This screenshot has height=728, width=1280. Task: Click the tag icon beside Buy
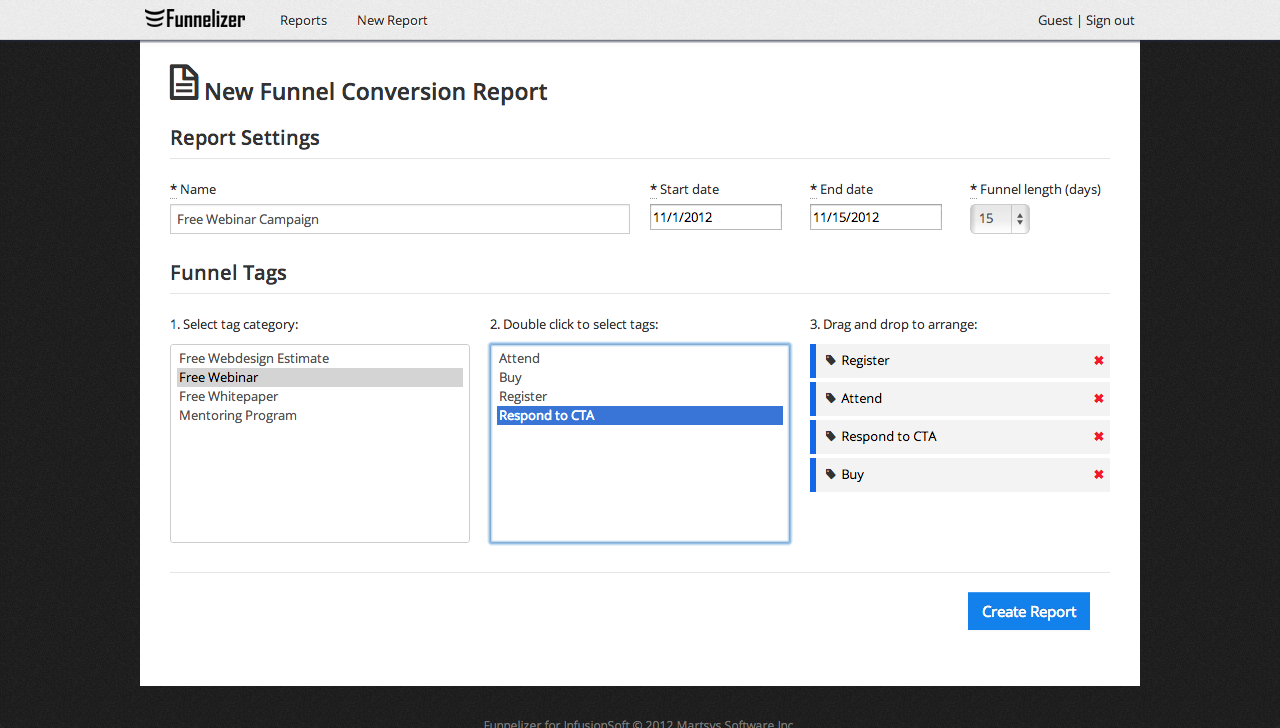pos(831,475)
